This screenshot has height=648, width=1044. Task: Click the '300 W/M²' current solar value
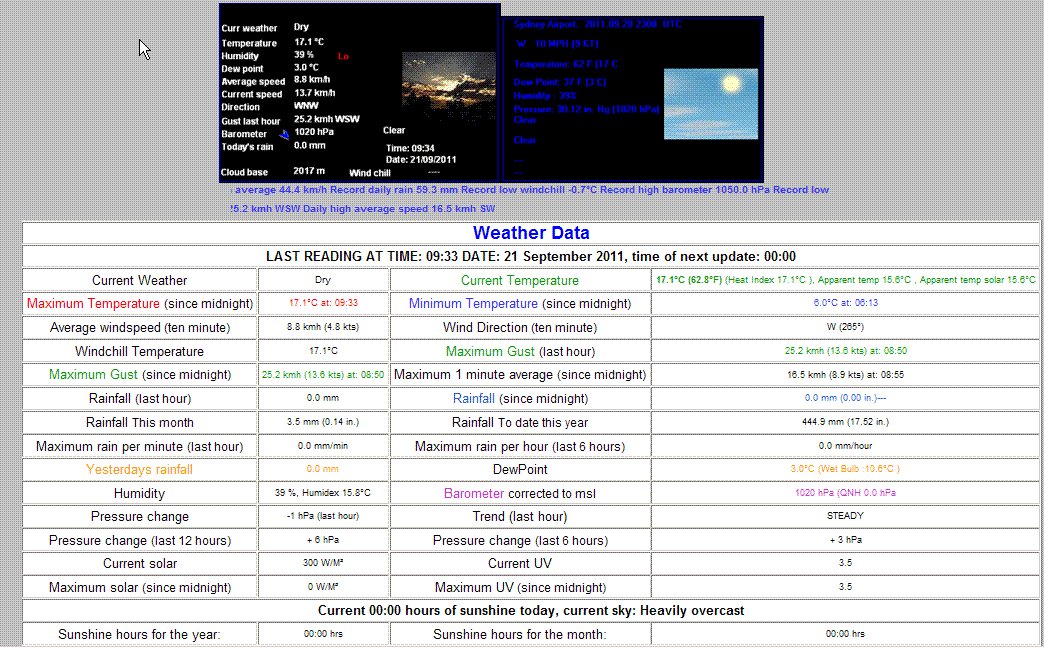323,563
